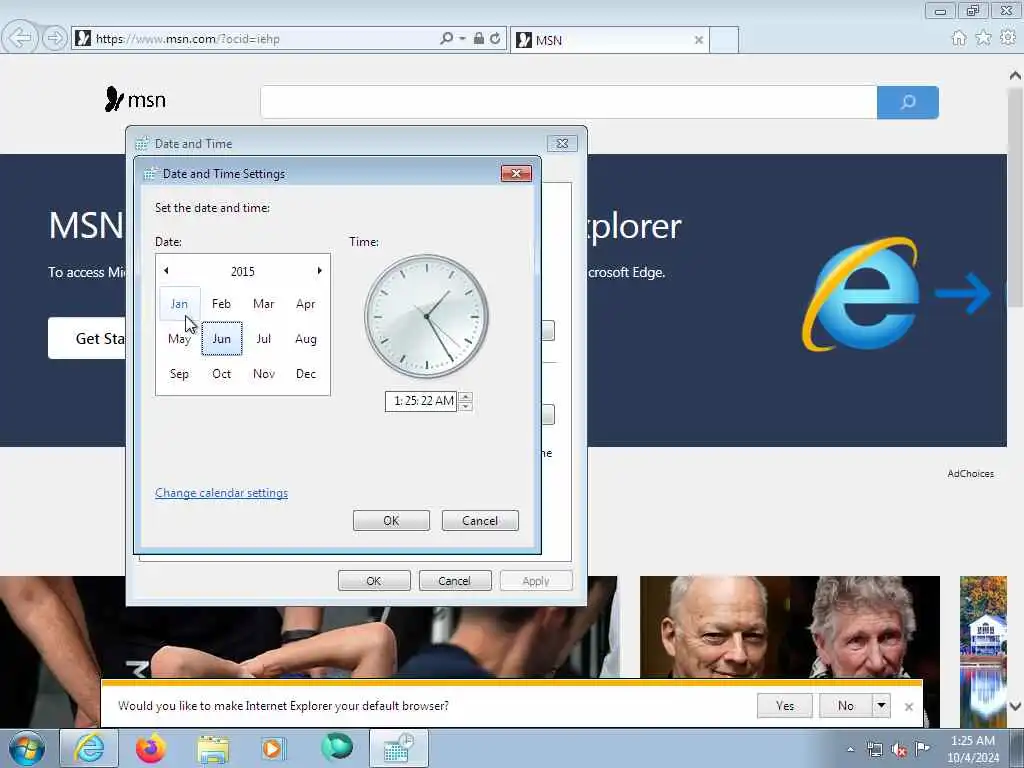Screen dimensions: 1024x768
Task: Open Change calendar settings link
Action: [x=221, y=493]
